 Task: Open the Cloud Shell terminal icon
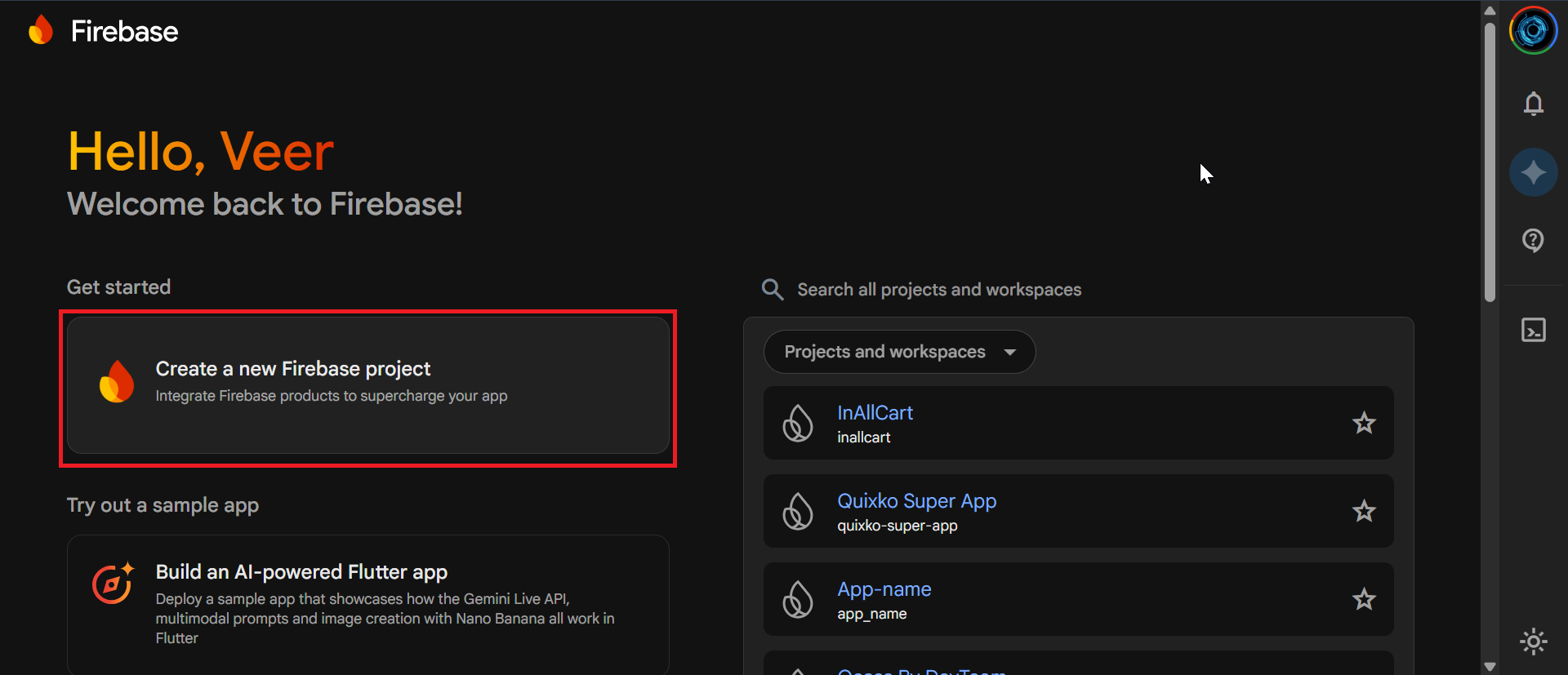point(1533,330)
